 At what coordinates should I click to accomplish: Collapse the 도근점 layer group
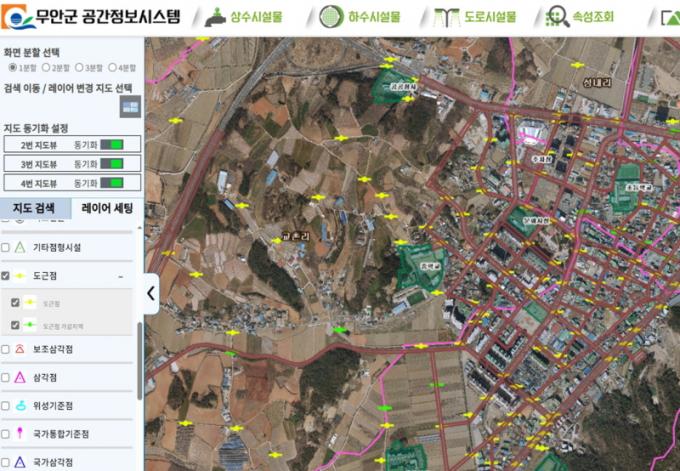pos(121,275)
